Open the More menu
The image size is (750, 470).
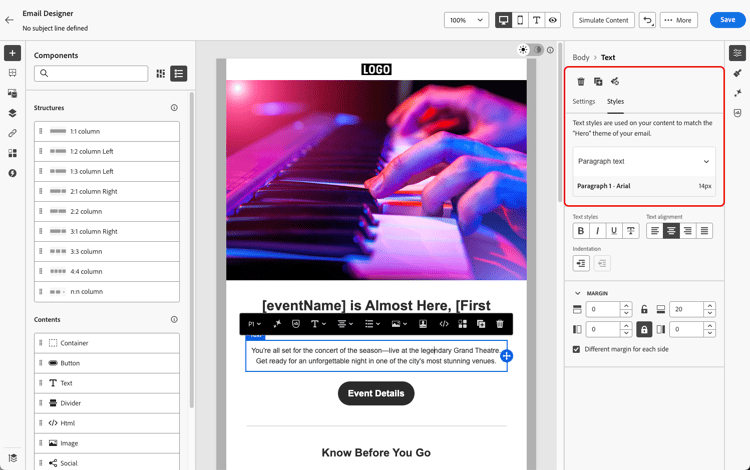point(678,20)
